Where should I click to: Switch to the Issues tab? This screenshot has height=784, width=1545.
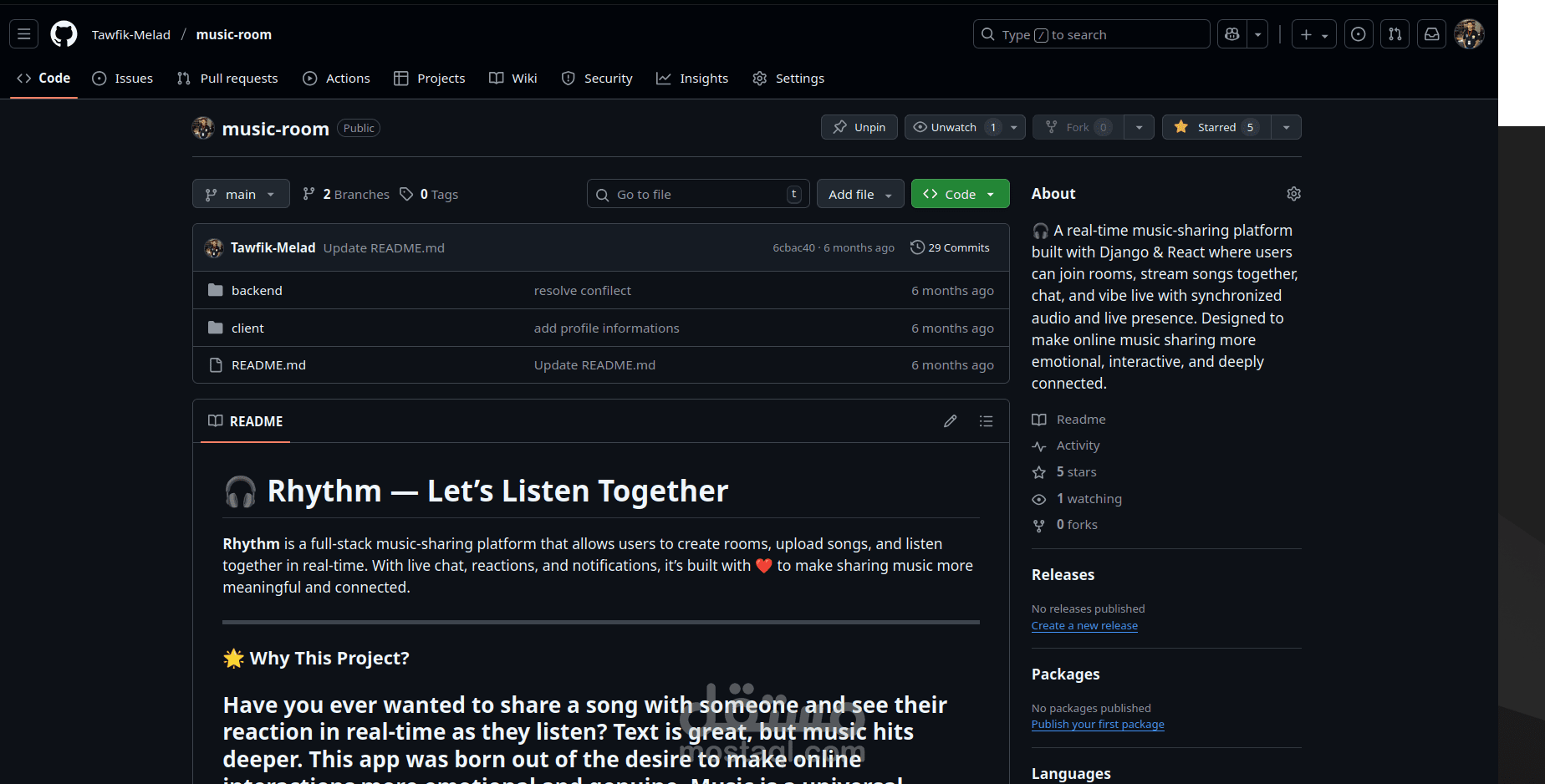coord(123,78)
